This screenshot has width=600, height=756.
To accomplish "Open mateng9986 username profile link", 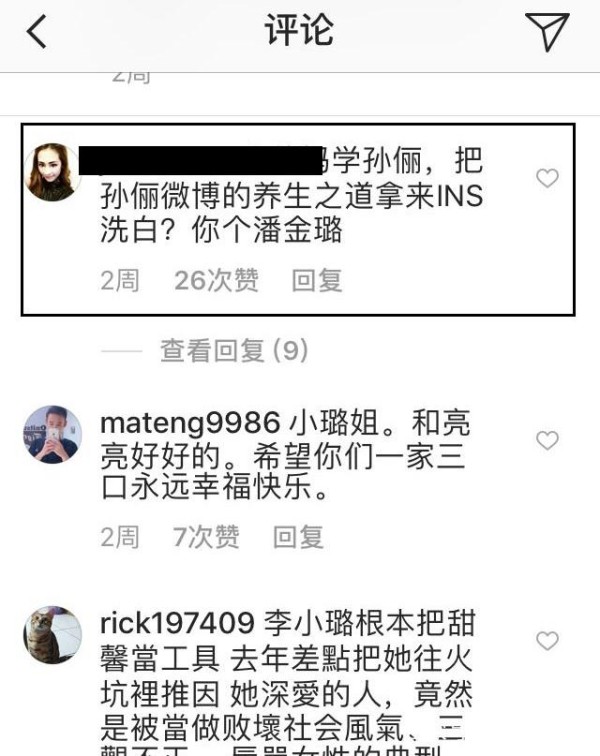I will (x=190, y=423).
